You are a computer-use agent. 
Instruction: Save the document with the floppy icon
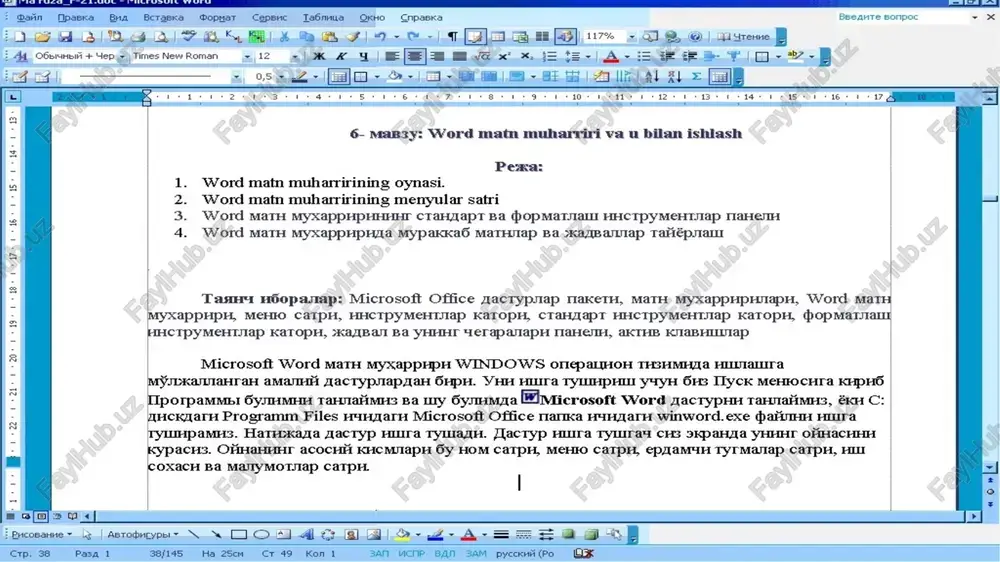click(x=65, y=37)
